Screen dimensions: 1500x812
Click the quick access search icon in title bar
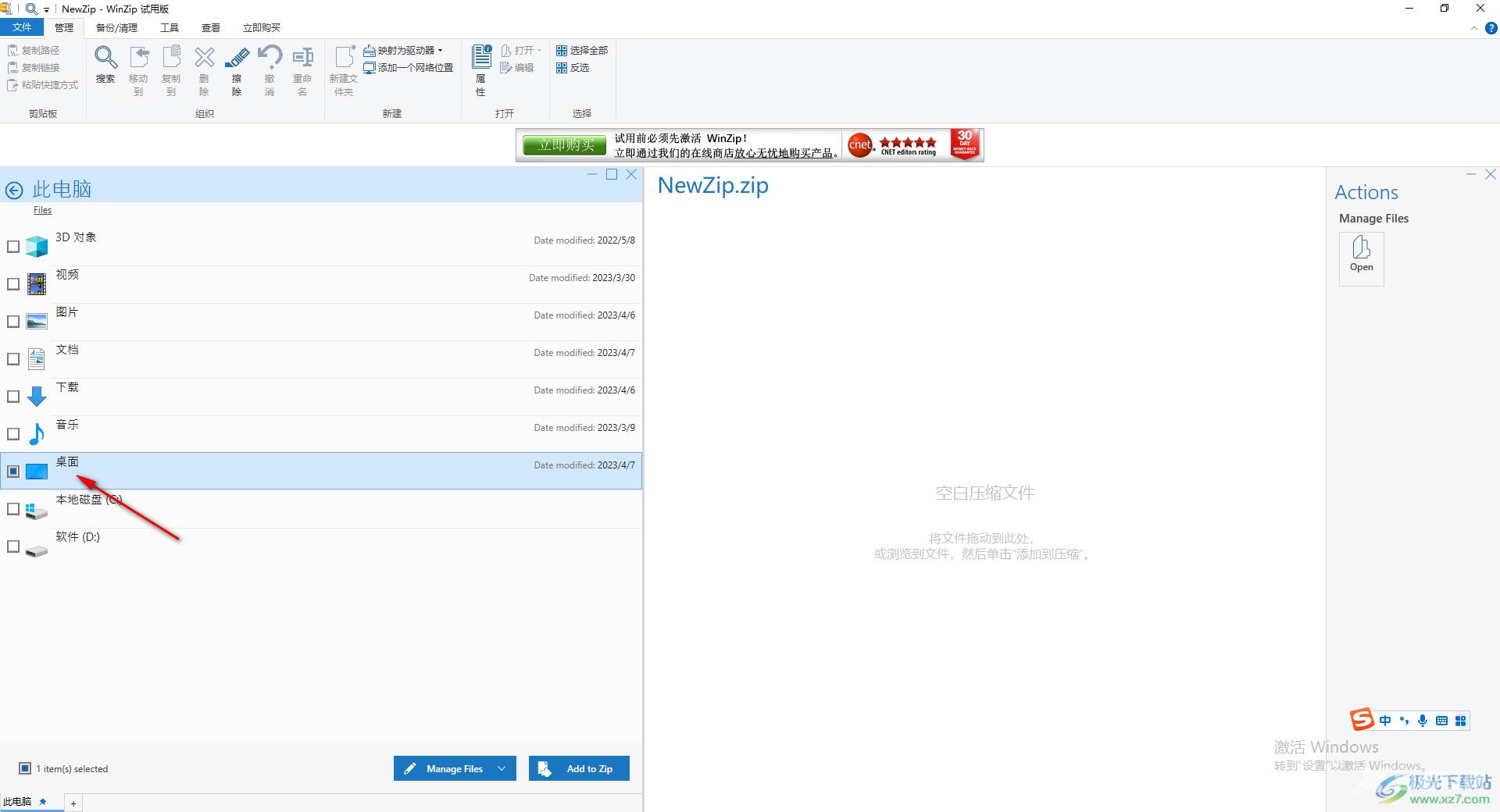[x=31, y=9]
